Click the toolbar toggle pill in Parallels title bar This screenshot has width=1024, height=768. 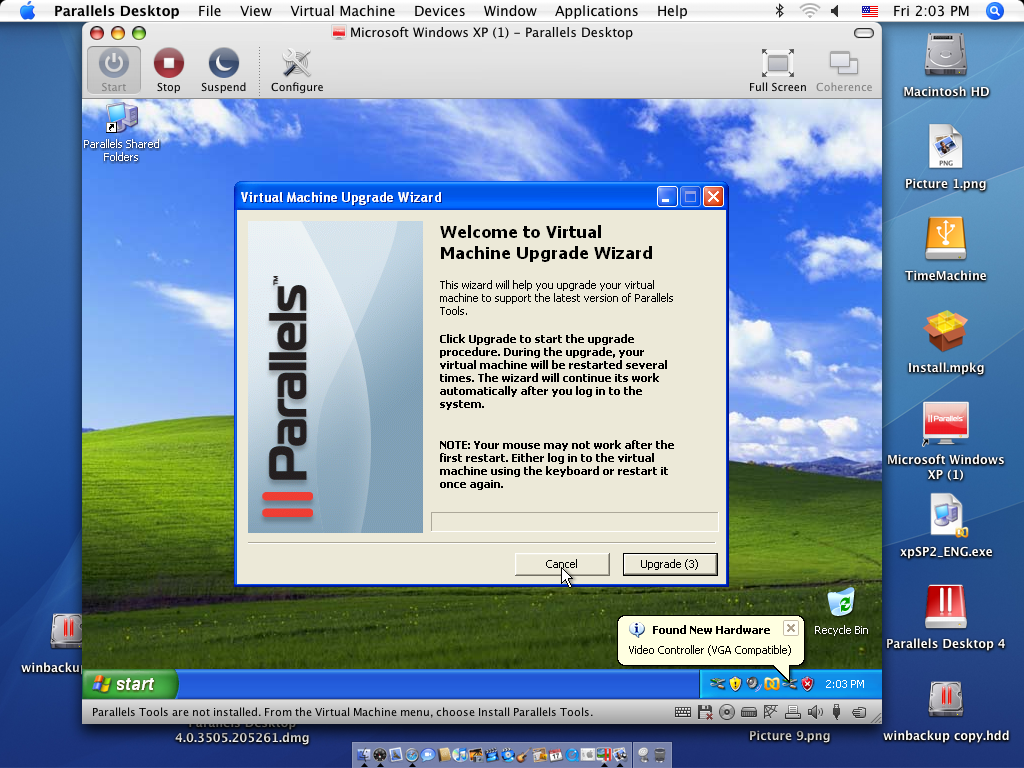863,33
